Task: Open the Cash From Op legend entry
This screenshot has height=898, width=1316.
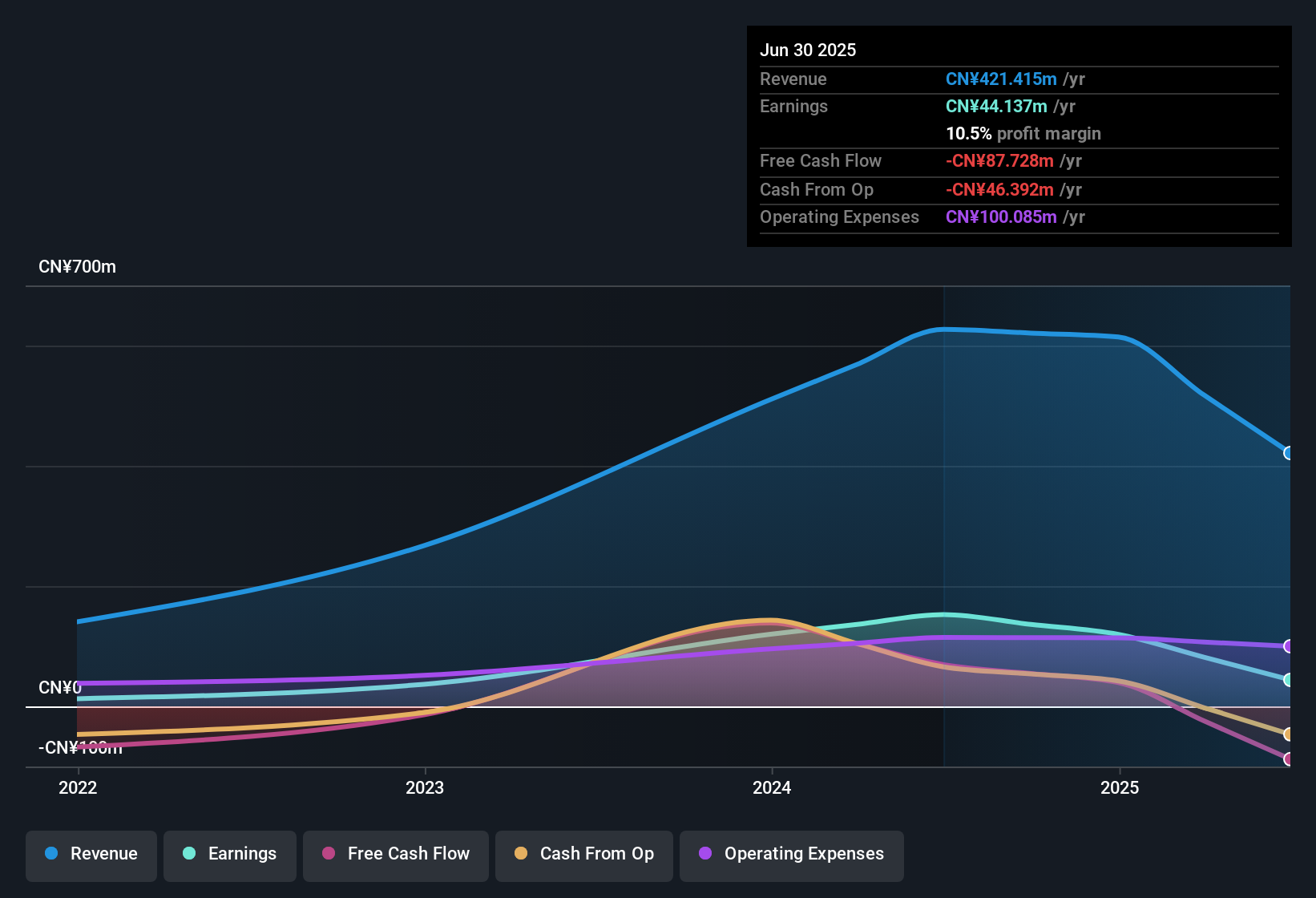Action: click(583, 854)
